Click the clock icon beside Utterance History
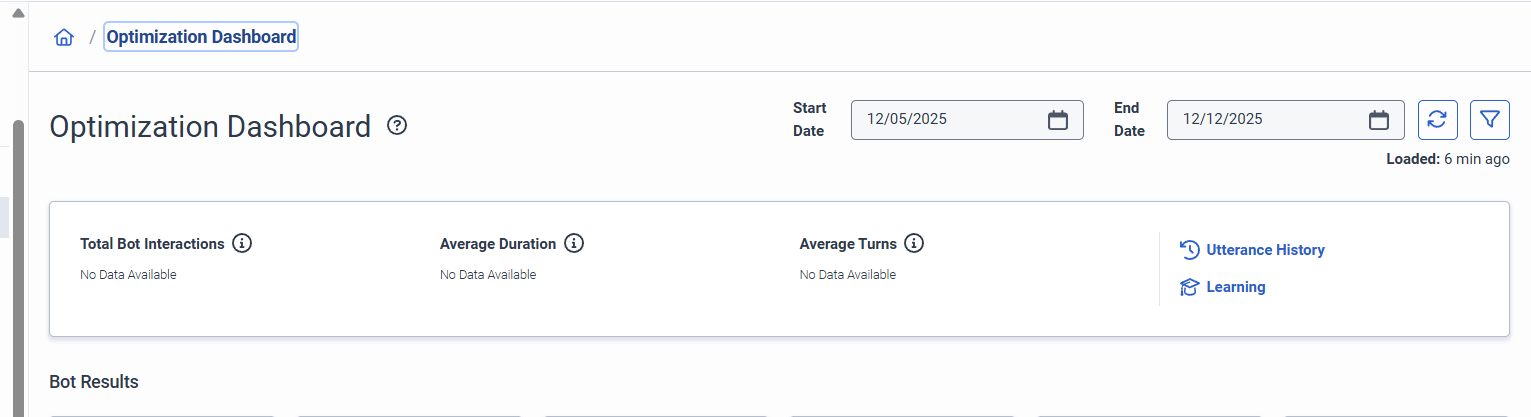This screenshot has height=417, width=1531. pos(1189,250)
